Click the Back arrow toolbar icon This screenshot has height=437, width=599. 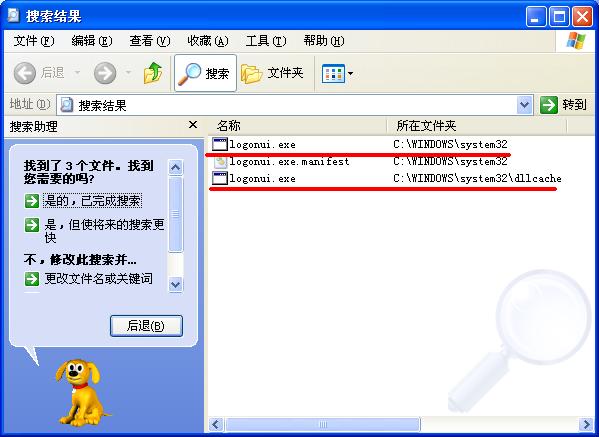click(x=25, y=73)
